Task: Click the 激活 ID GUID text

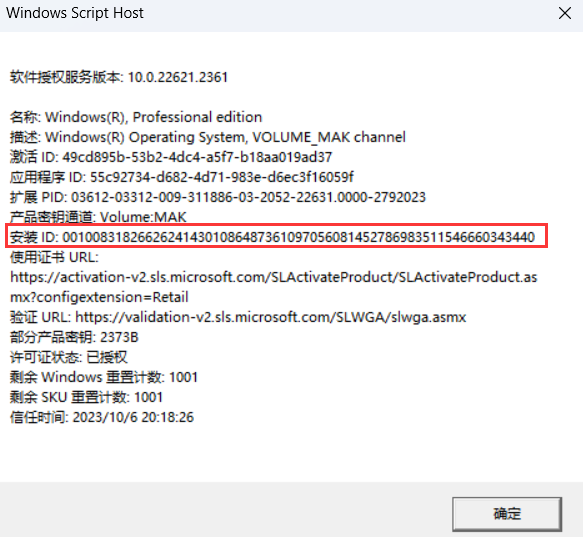Action: (x=197, y=157)
